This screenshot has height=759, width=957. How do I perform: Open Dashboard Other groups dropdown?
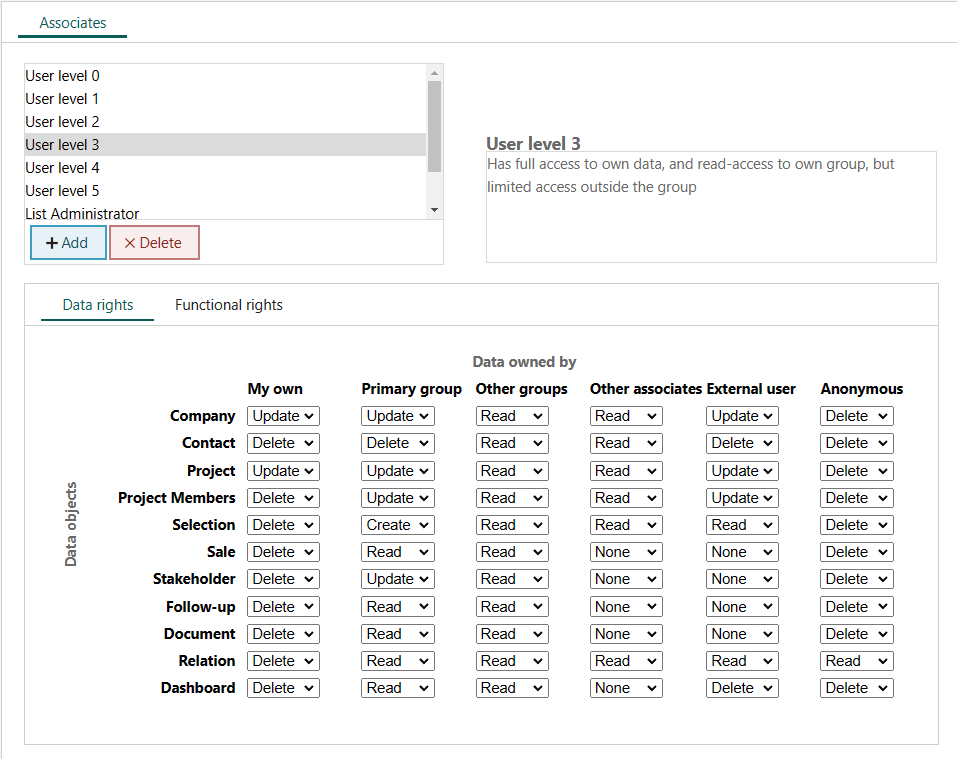[x=511, y=688]
